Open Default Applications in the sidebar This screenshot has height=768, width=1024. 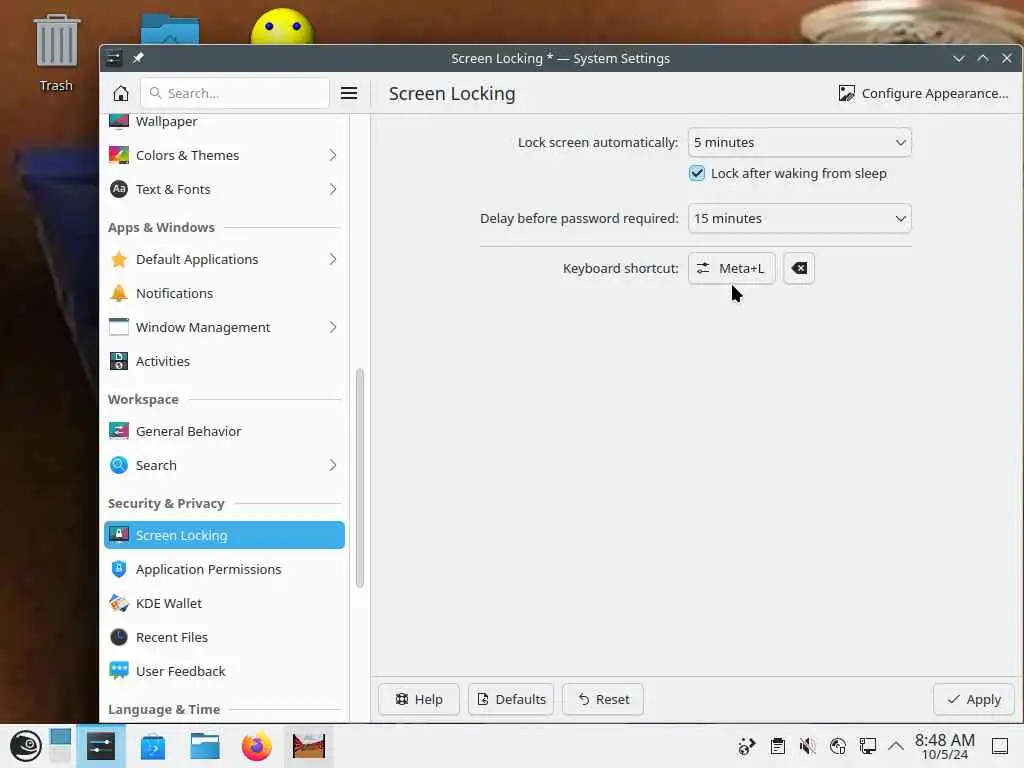[224, 259]
